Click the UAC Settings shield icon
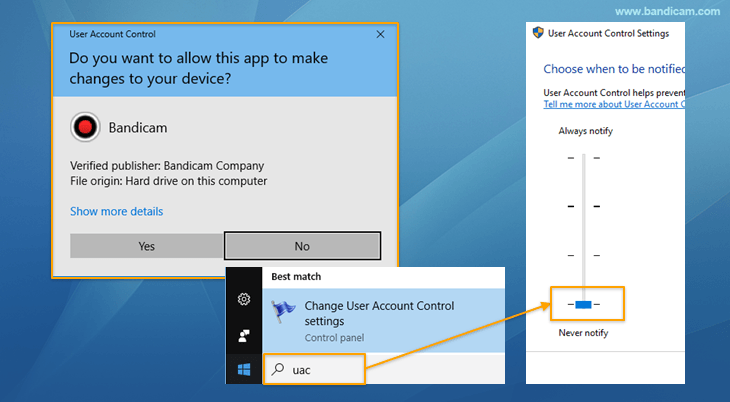 point(538,33)
